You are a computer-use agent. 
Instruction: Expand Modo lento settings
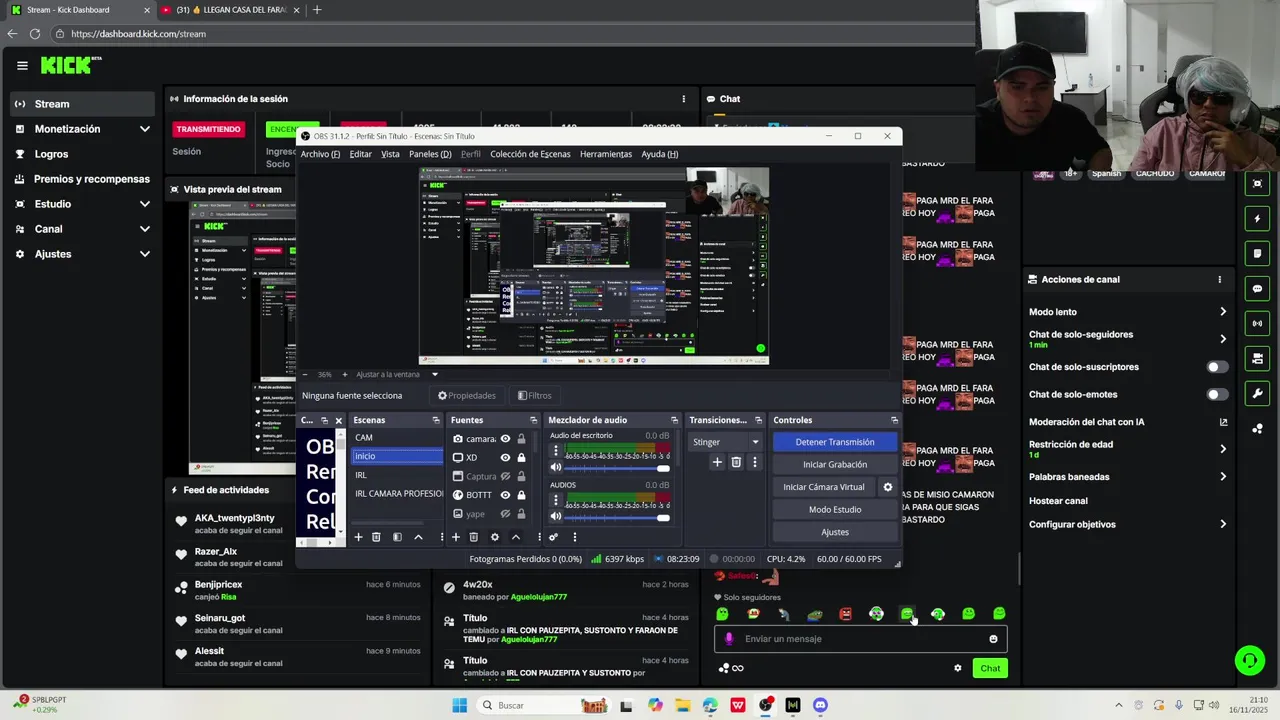[1223, 312]
